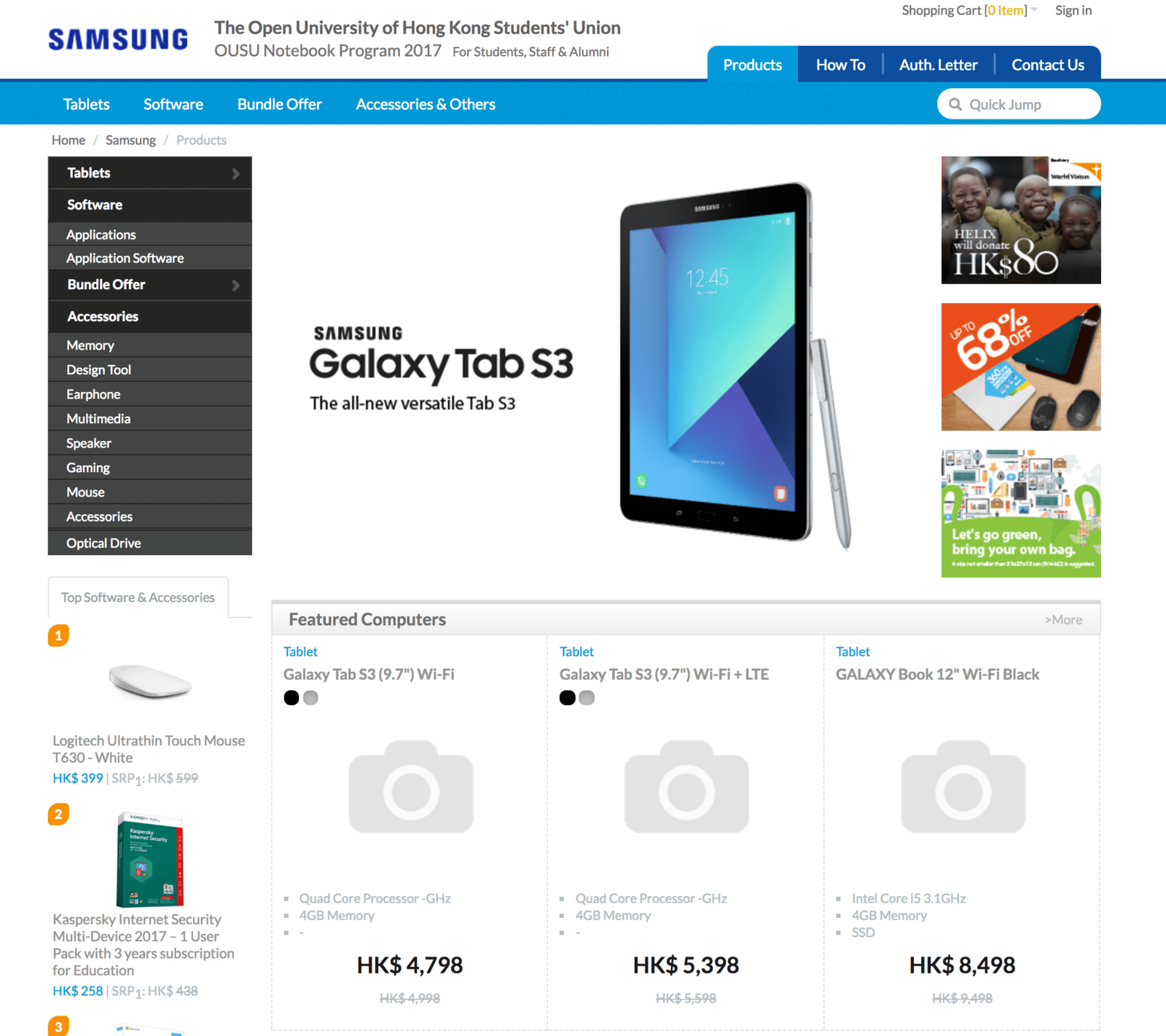Click the Samsung logo
The height and width of the screenshot is (1036, 1166).
118,39
